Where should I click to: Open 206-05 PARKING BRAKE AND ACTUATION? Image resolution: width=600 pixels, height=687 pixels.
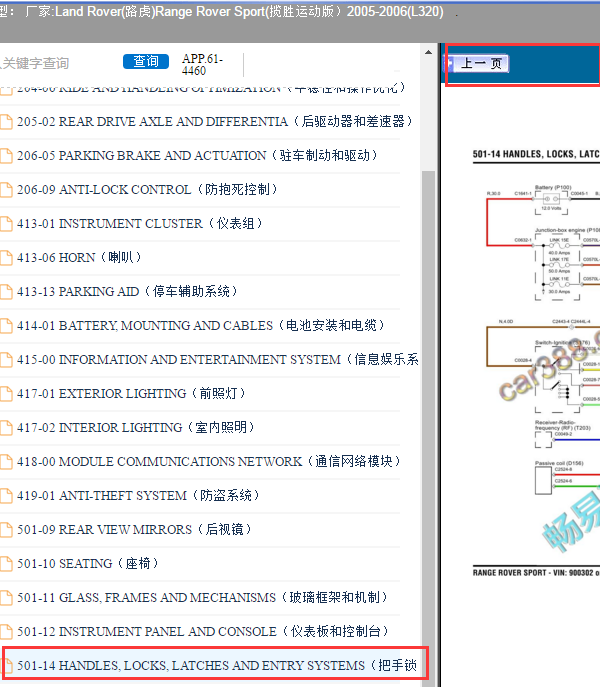[x=197, y=156]
